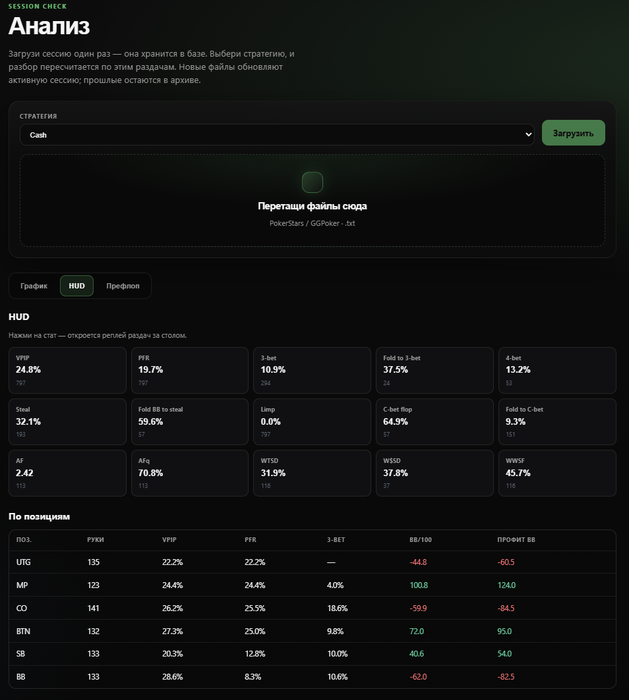629x700 pixels.
Task: Click the Загрузить button
Action: click(573, 133)
